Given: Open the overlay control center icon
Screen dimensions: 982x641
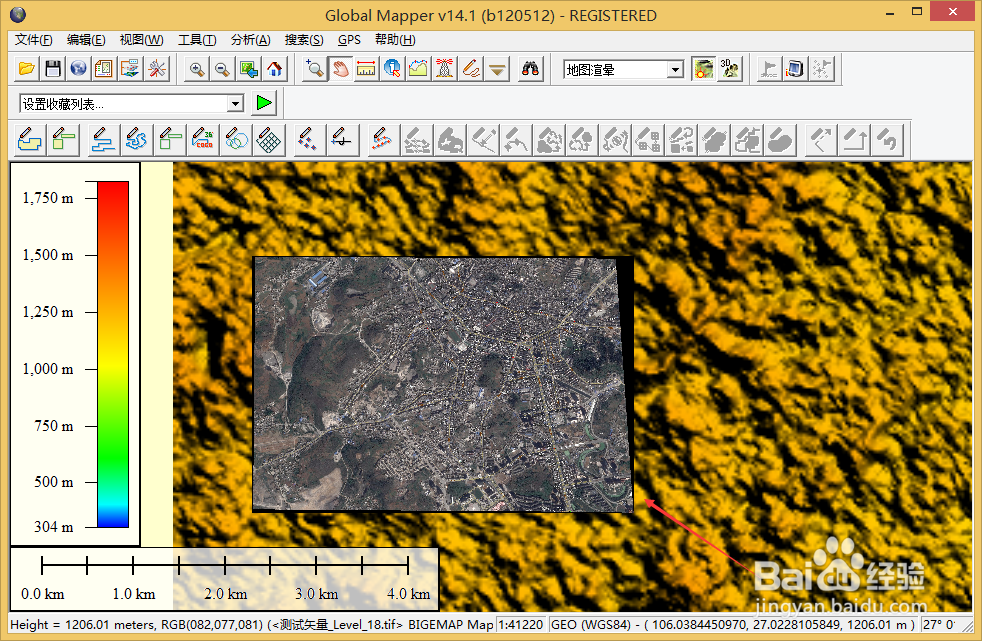Looking at the screenshot, I should tap(130, 69).
